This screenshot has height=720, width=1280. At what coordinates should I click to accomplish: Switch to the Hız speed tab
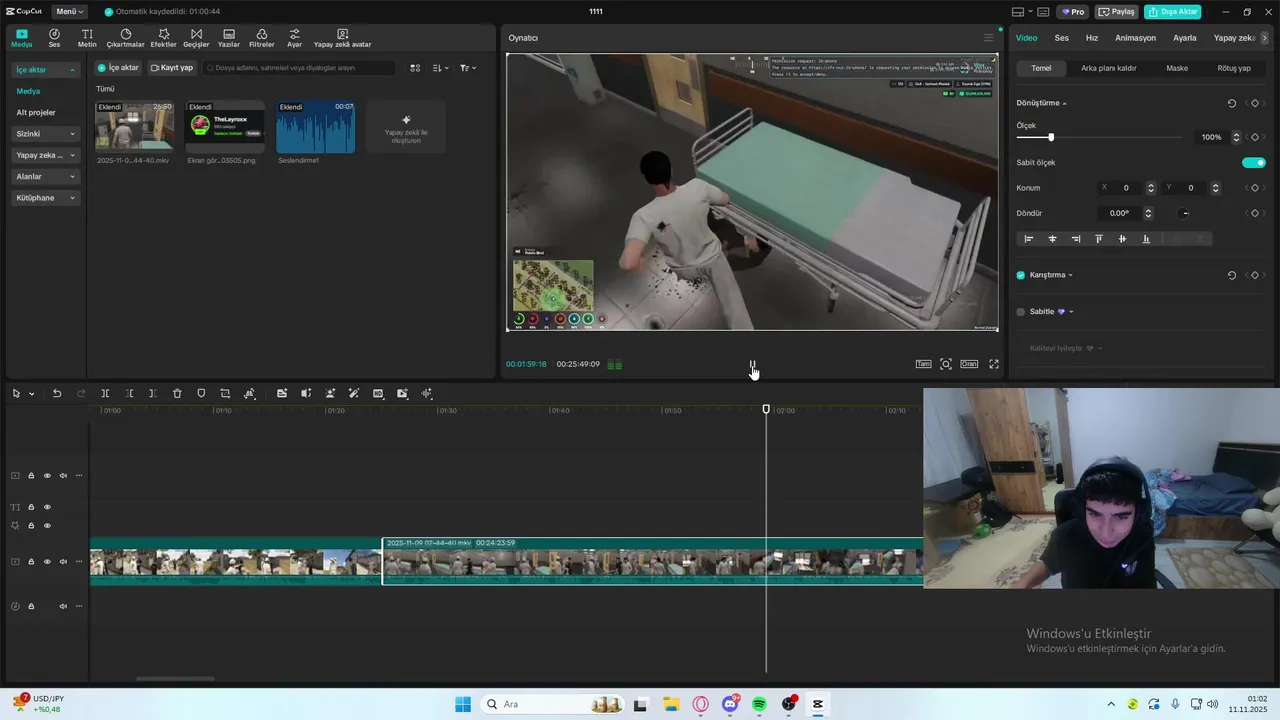click(x=1092, y=38)
